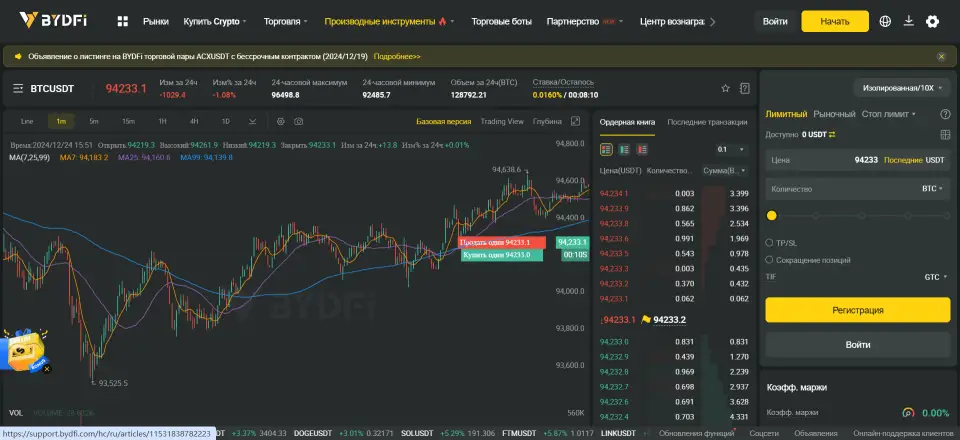Open the Сумма column unit dropdown
The image size is (960, 440).
tap(726, 171)
